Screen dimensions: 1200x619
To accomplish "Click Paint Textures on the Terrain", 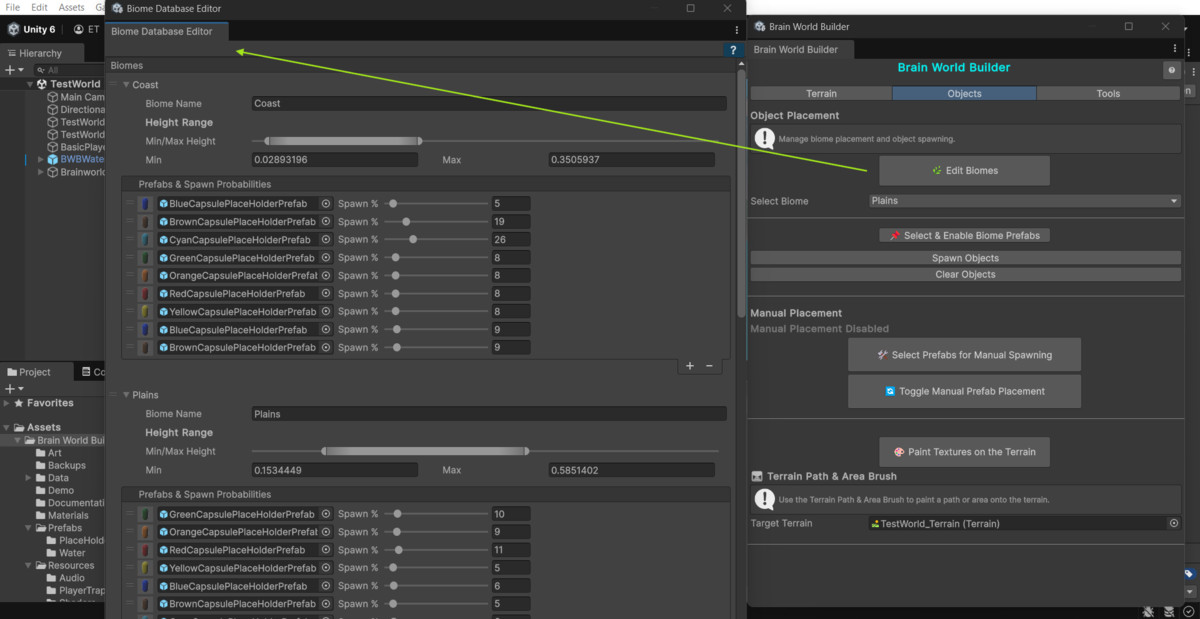I will 964,452.
